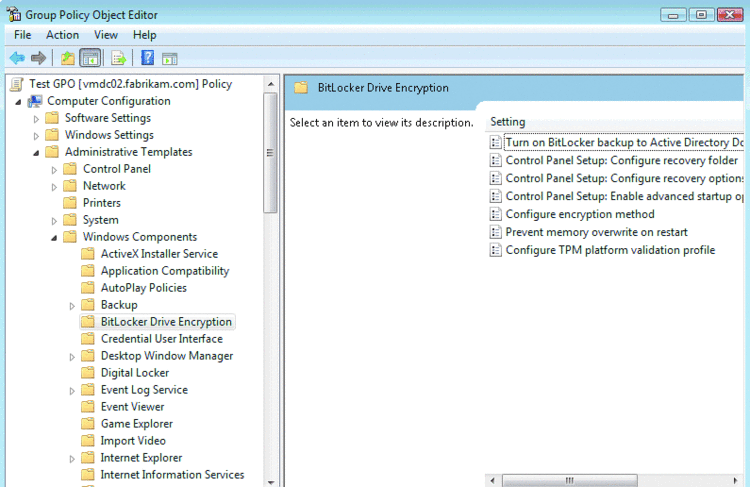Image resolution: width=750 pixels, height=487 pixels.
Task: Click settings list scroll right arrow
Action: tap(735, 480)
